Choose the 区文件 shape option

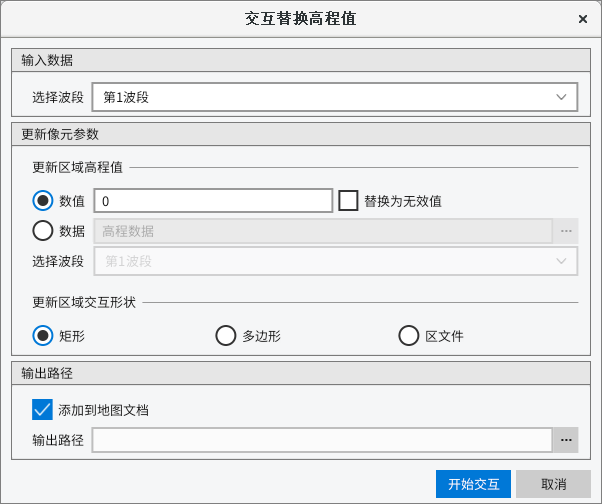pyautogui.click(x=409, y=336)
